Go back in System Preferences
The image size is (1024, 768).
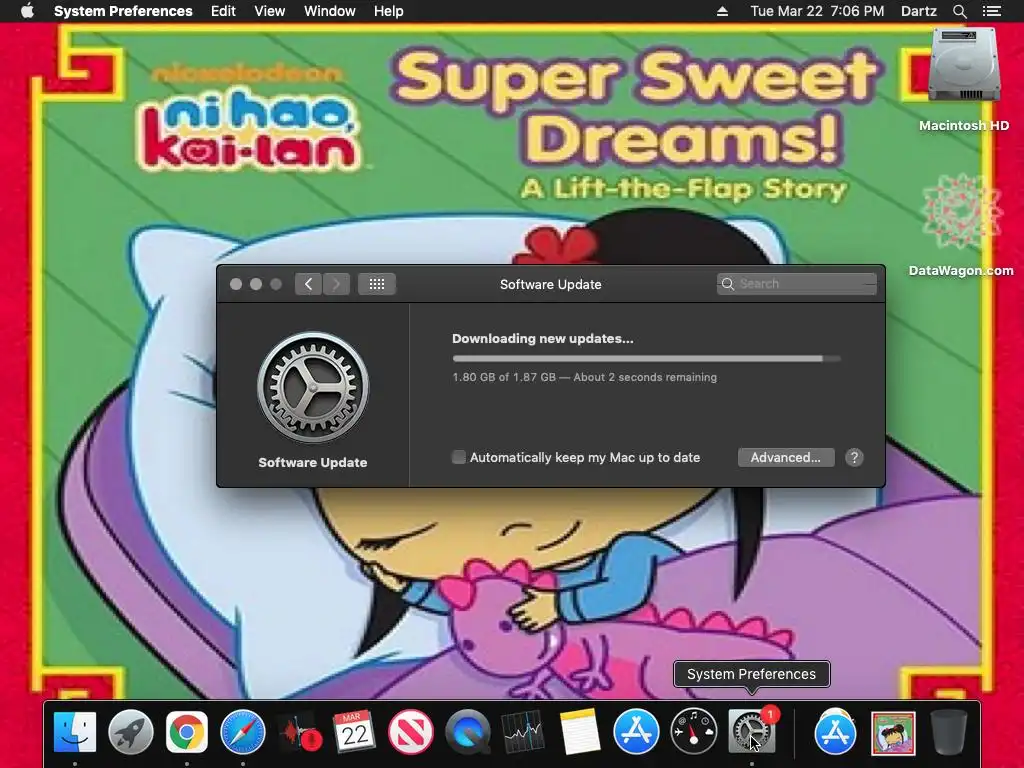(x=308, y=284)
